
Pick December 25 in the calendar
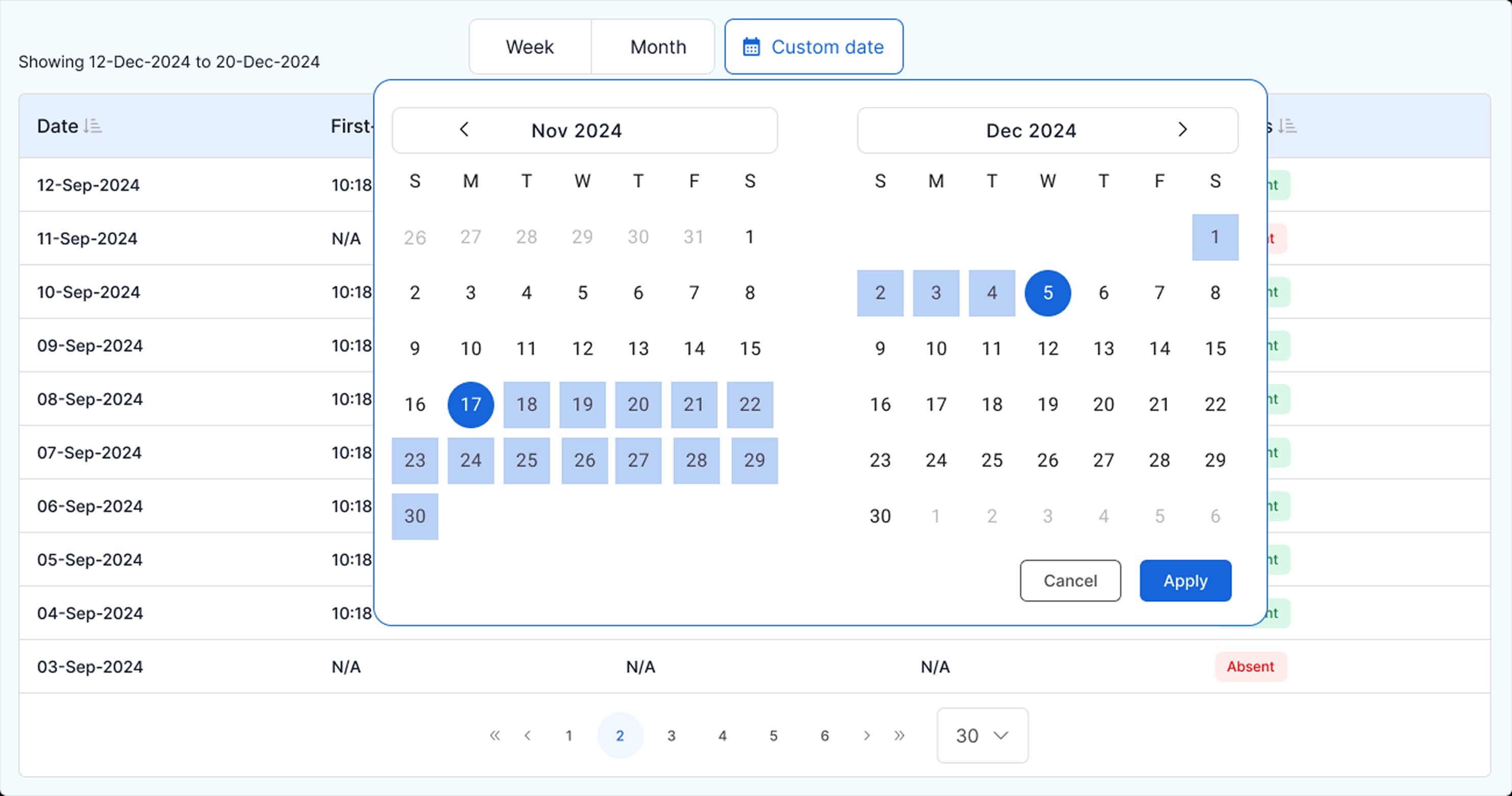pyautogui.click(x=992, y=460)
